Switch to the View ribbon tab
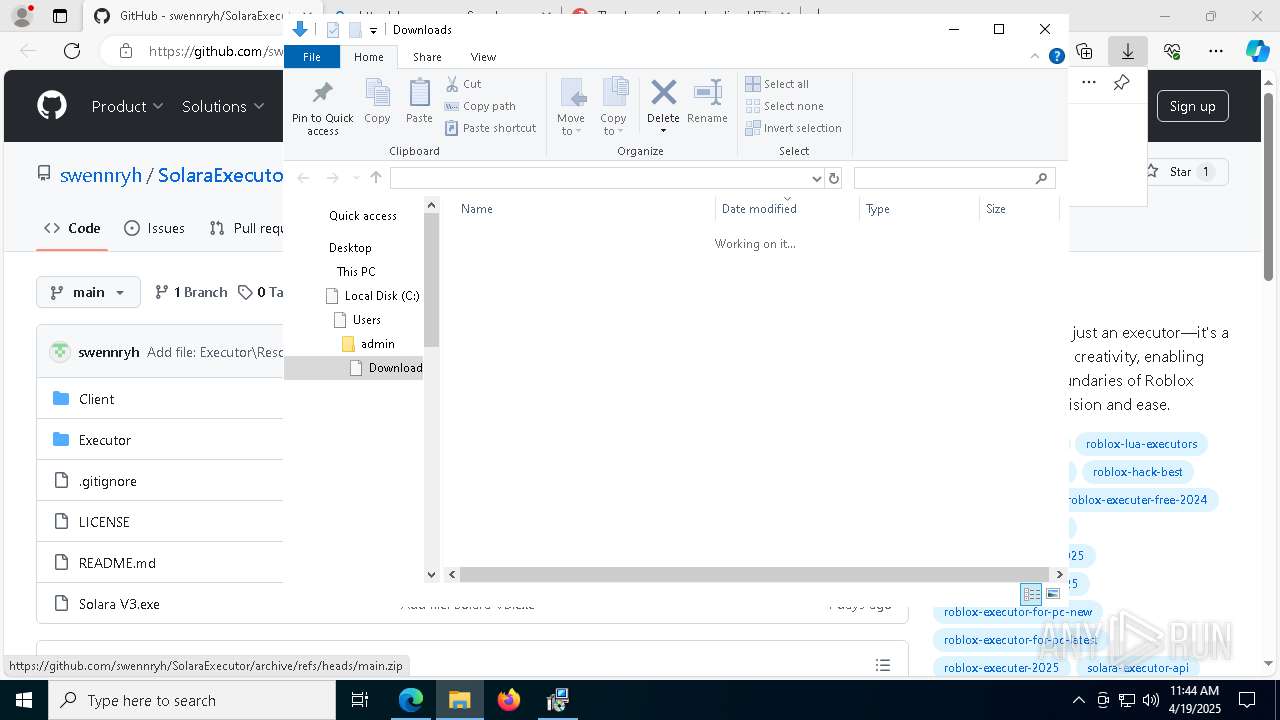Image resolution: width=1280 pixels, height=720 pixels. coord(483,57)
